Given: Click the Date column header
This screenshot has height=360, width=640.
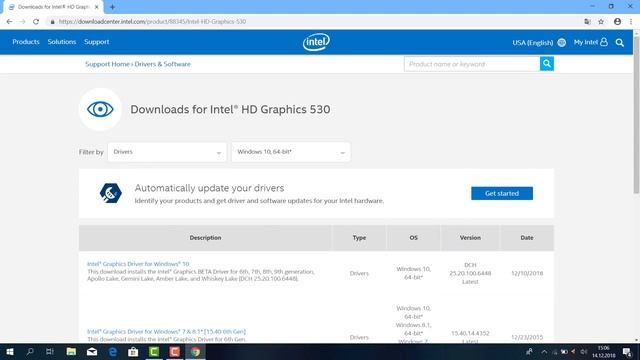Looking at the screenshot, I should pyautogui.click(x=527, y=238).
